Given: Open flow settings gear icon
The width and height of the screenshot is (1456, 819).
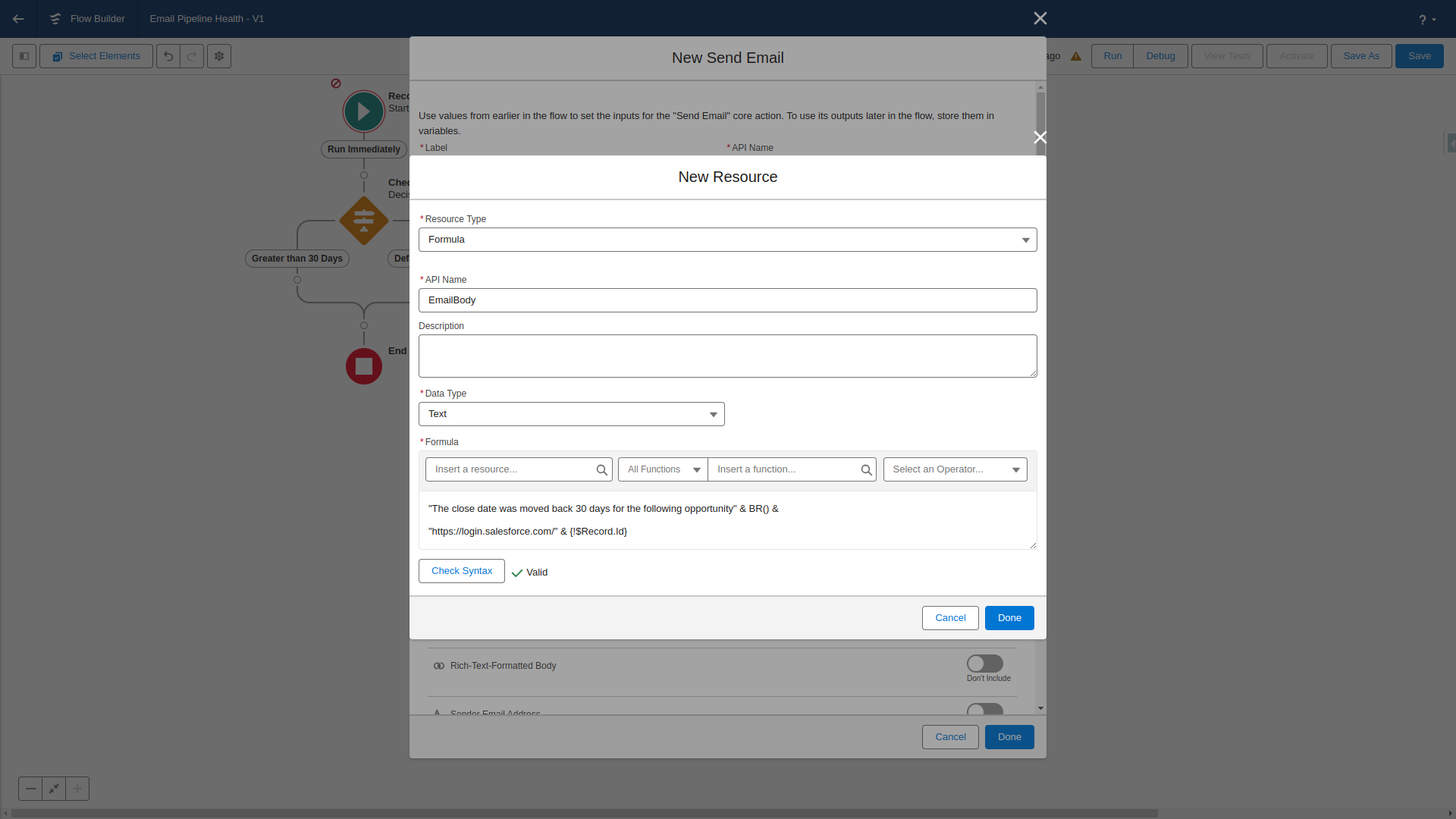Looking at the screenshot, I should click(x=219, y=56).
